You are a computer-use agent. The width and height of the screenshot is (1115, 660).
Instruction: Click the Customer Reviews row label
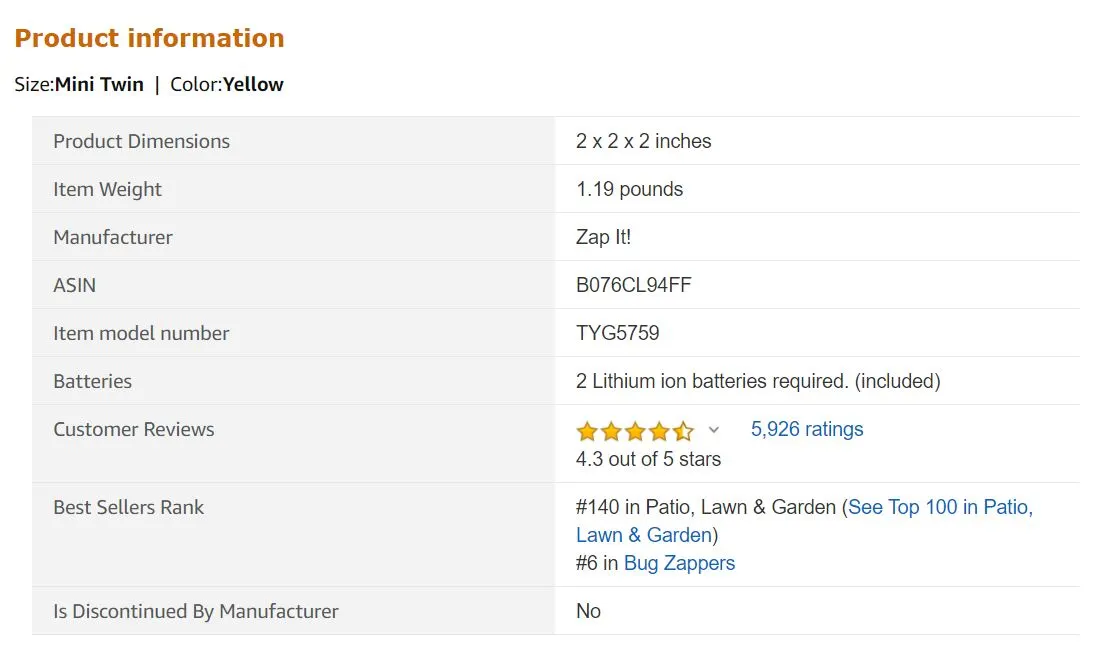pos(133,429)
